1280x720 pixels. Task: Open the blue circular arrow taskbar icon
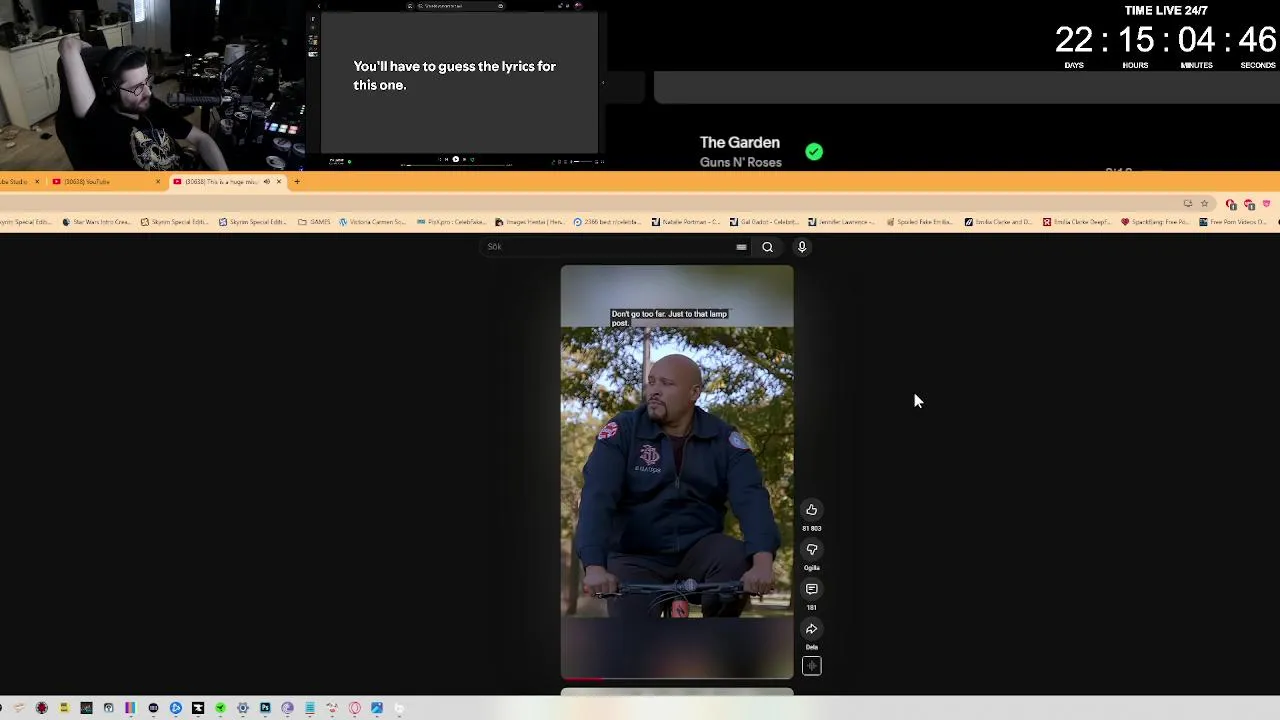pos(175,708)
